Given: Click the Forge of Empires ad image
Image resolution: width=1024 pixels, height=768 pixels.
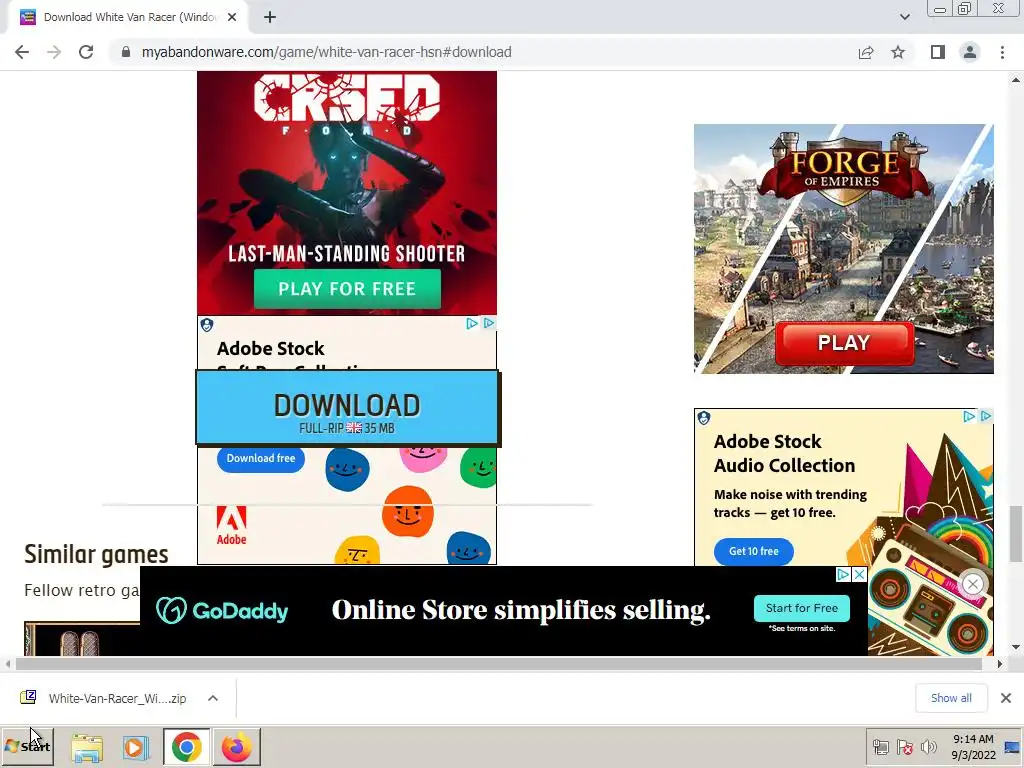Looking at the screenshot, I should 844,249.
